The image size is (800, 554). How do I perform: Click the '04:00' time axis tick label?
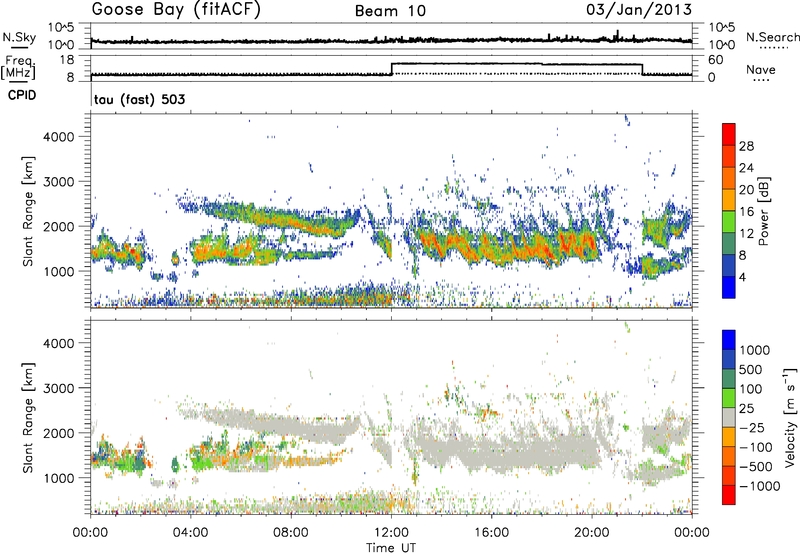[x=191, y=533]
